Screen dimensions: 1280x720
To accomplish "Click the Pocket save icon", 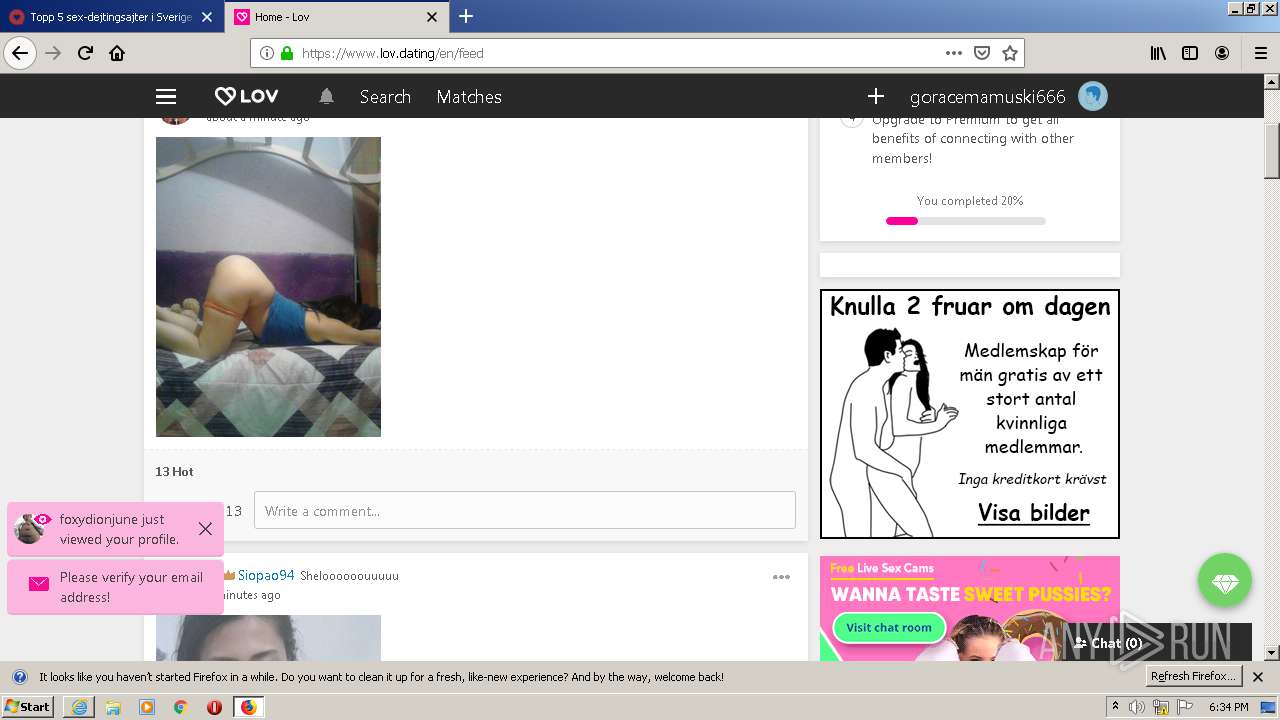I will click(x=982, y=53).
